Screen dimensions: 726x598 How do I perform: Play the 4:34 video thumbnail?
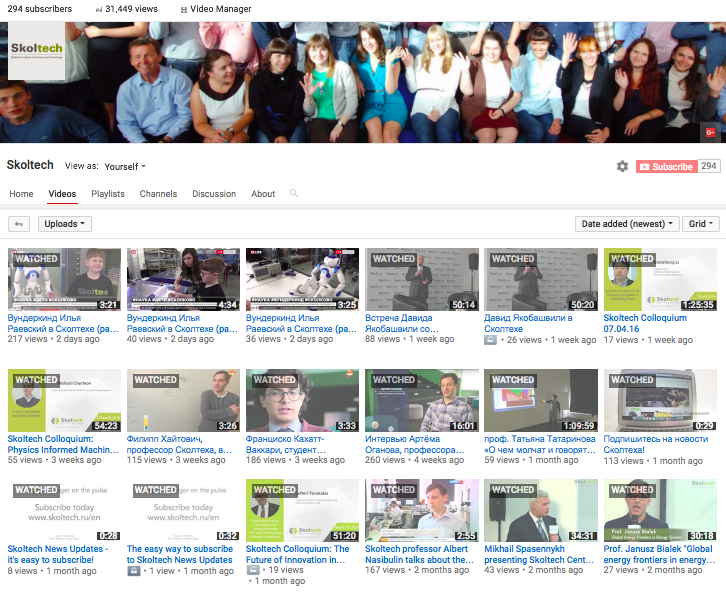pyautogui.click(x=183, y=279)
